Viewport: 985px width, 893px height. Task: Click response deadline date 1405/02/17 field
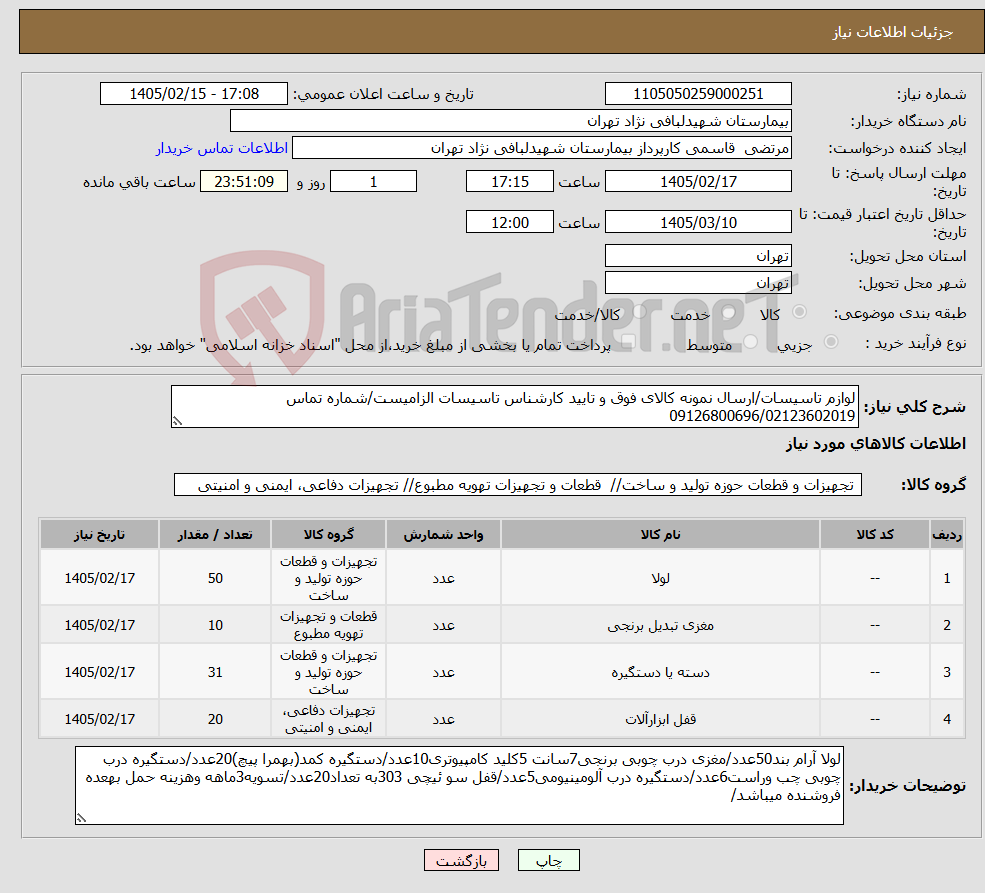pyautogui.click(x=698, y=181)
